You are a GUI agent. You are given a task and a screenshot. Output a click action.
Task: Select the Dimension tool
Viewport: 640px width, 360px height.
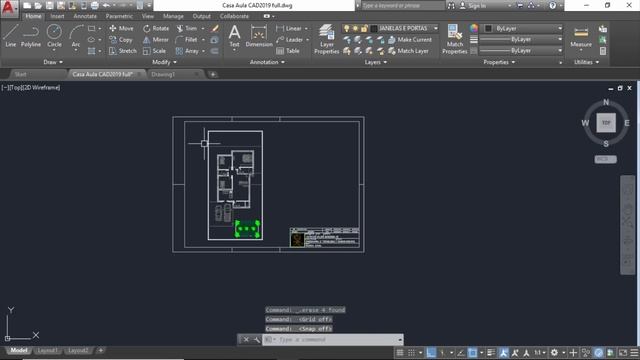259,36
